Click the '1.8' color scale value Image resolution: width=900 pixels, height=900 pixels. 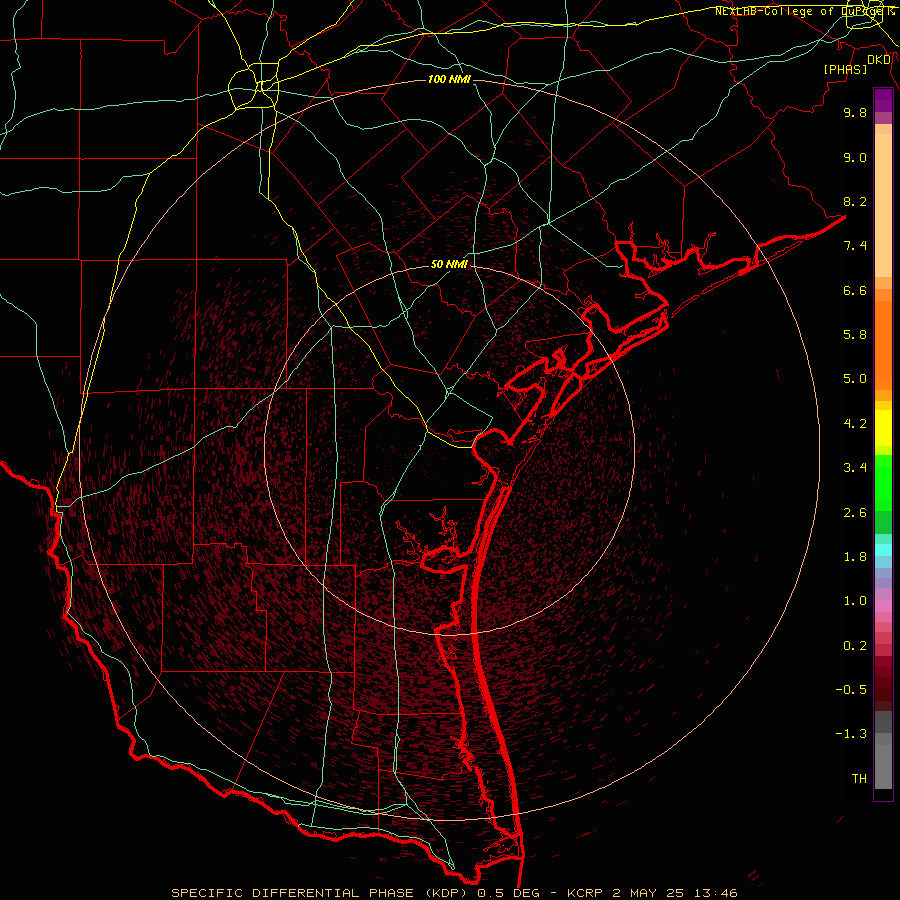click(855, 557)
